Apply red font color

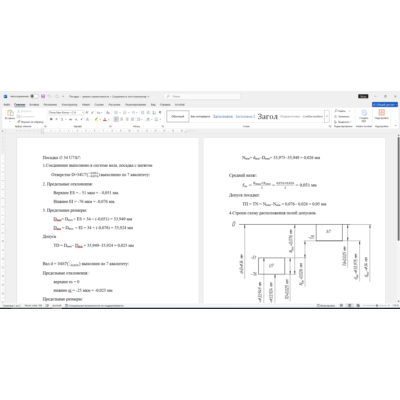[105, 119]
